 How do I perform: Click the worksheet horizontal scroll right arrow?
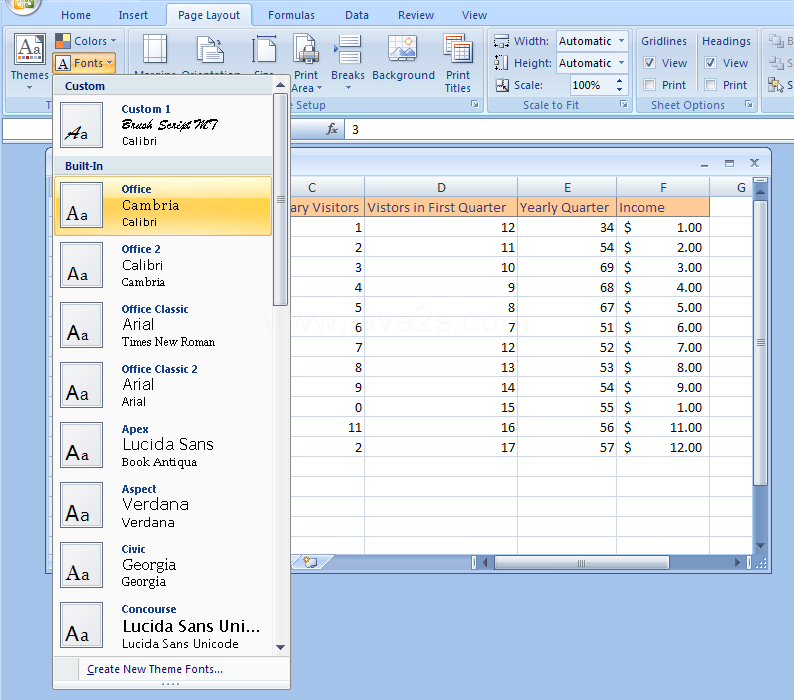(x=737, y=563)
